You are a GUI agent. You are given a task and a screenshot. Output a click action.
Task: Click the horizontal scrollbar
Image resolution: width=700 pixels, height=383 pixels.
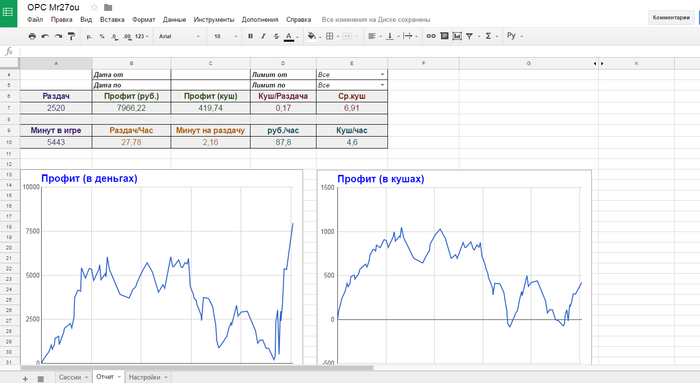(196, 368)
